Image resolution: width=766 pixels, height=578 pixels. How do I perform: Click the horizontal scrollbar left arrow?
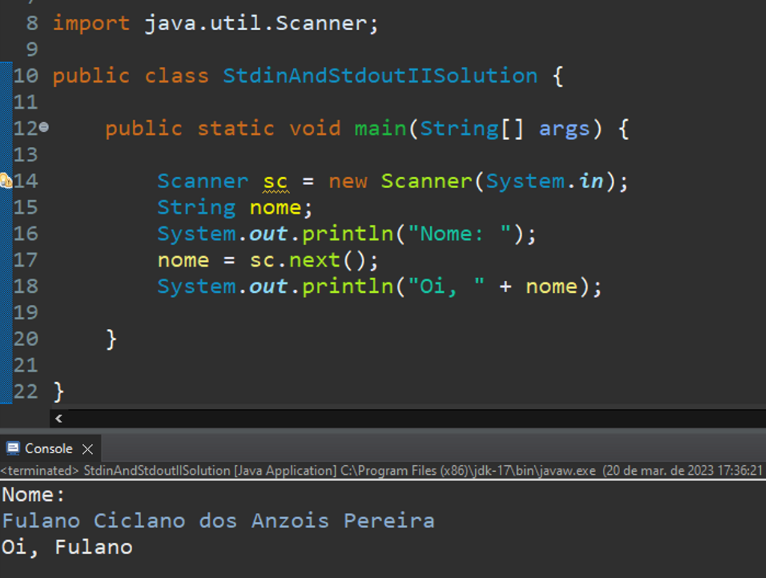(59, 418)
